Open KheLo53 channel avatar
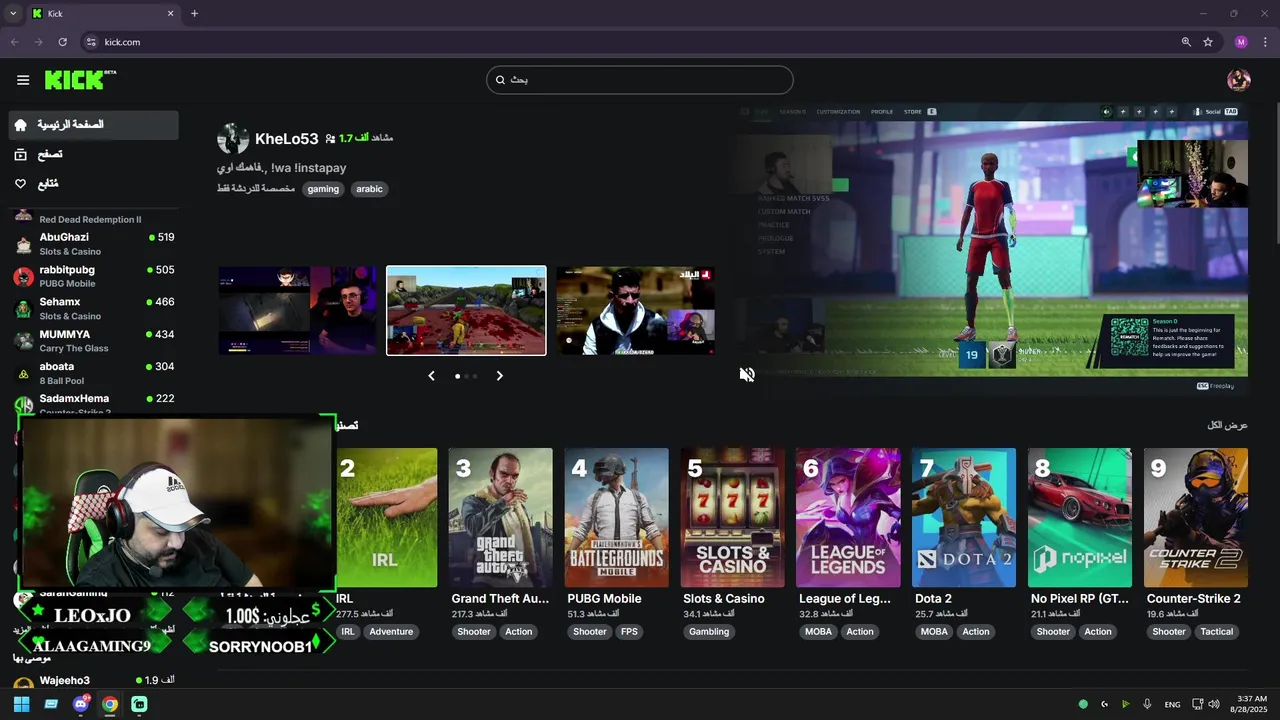 [x=233, y=139]
